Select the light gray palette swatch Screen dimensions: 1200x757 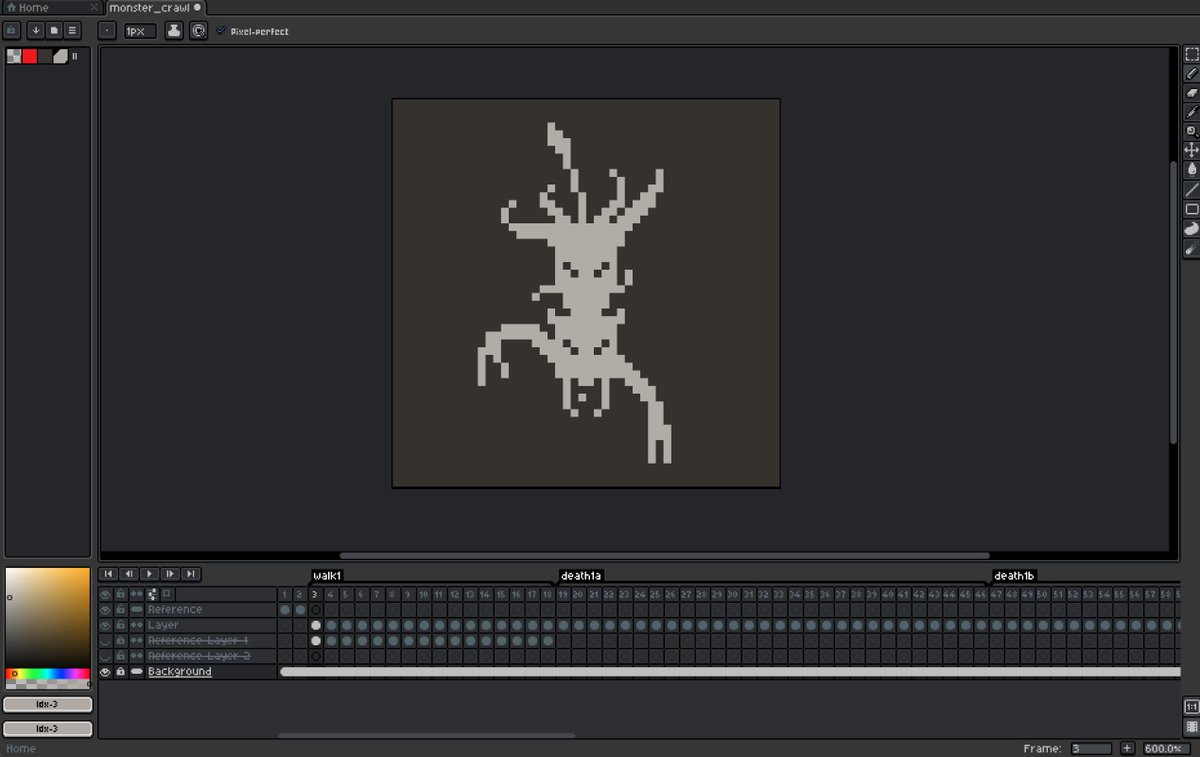pyautogui.click(x=60, y=56)
